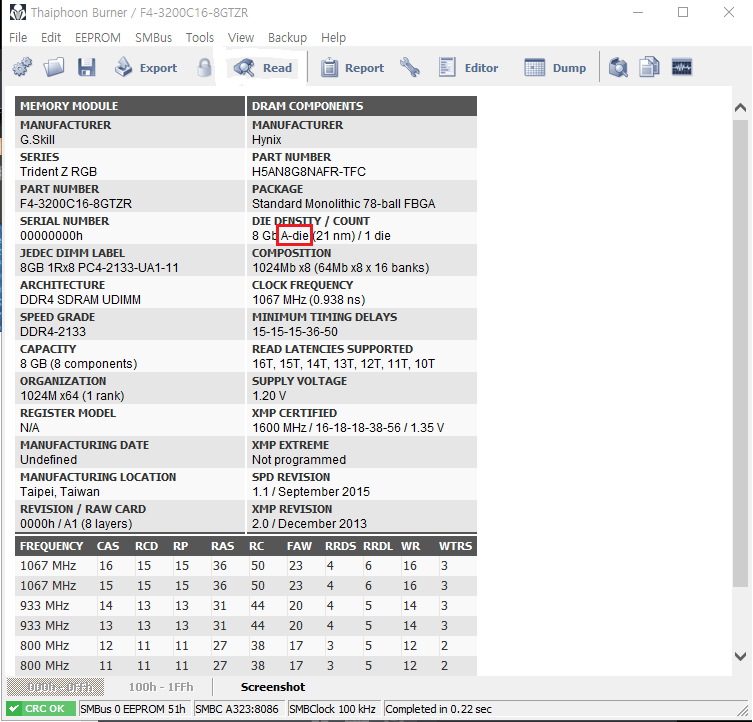Open the Editor toolbar button
Screen dimensions: 753x722
coord(468,68)
